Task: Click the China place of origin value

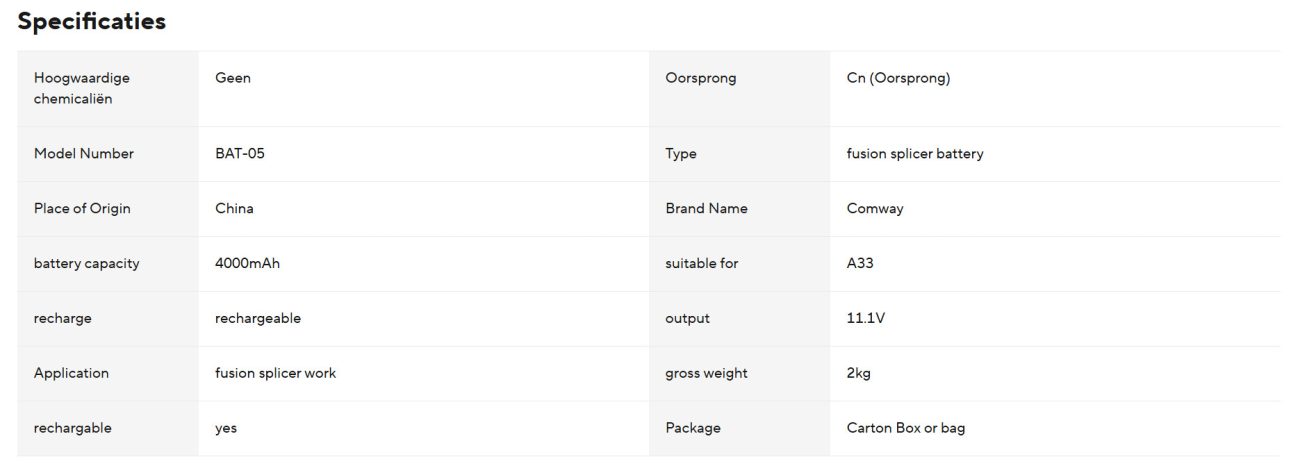Action: [234, 209]
